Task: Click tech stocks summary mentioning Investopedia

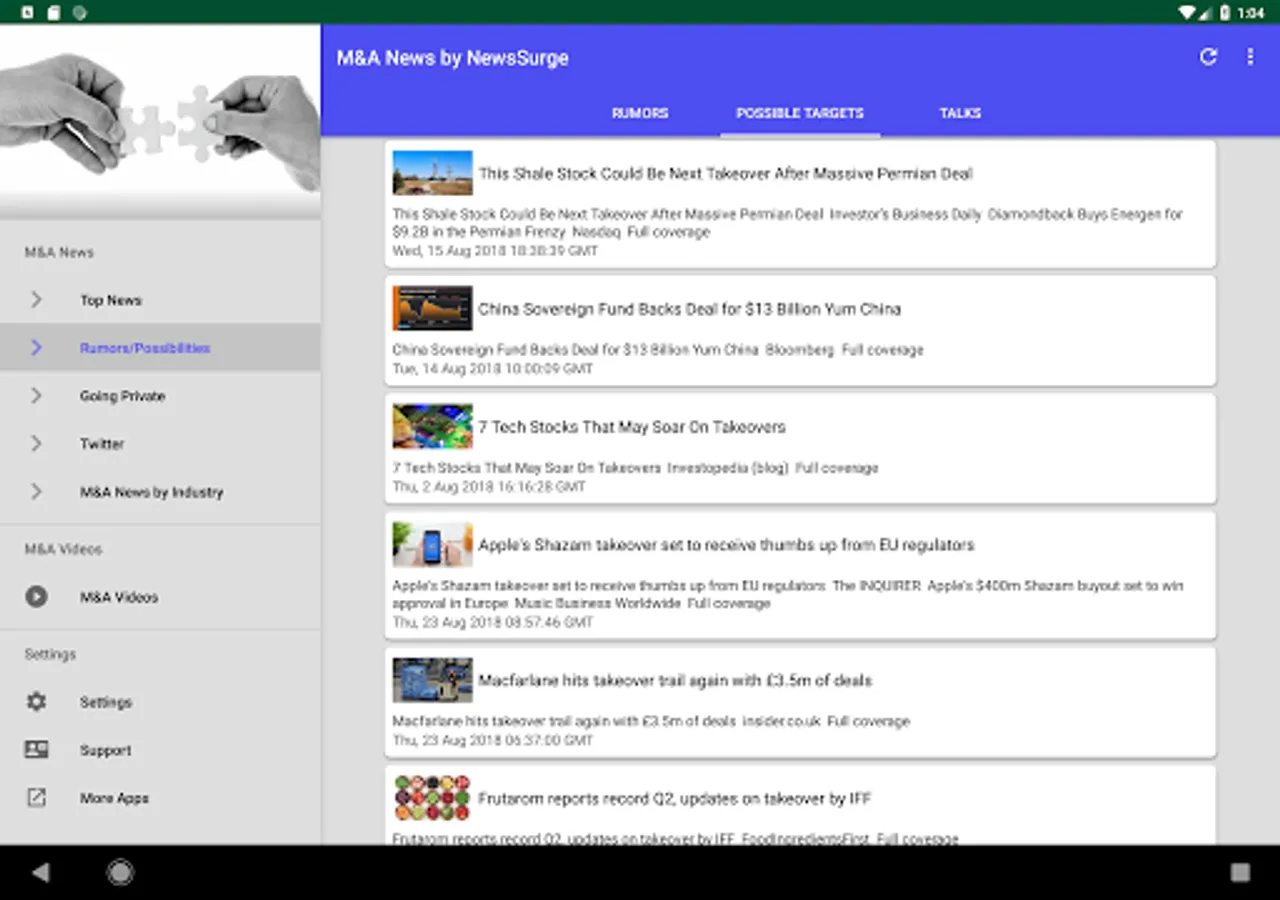Action: (635, 467)
